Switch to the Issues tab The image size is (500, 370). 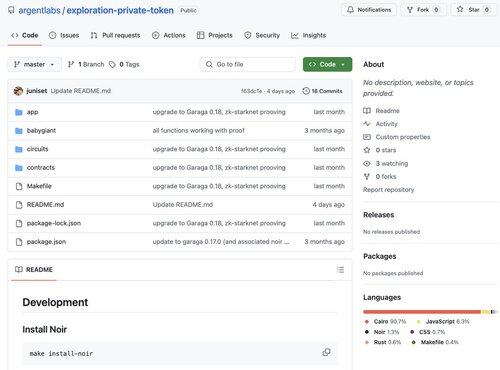tap(64, 35)
